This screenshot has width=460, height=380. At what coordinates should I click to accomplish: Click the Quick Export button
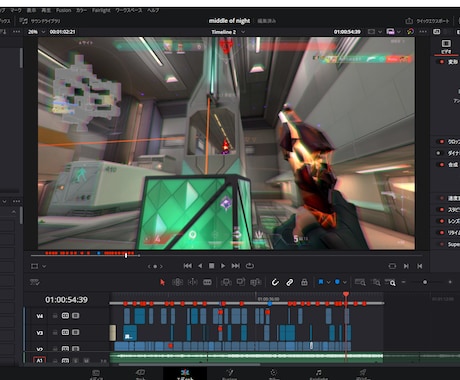tap(427, 21)
